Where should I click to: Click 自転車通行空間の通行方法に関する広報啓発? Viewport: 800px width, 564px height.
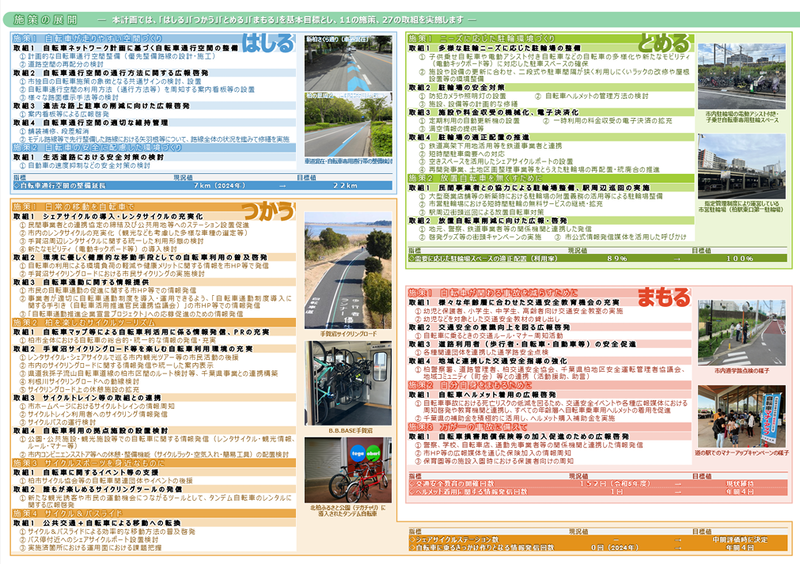pos(126,73)
